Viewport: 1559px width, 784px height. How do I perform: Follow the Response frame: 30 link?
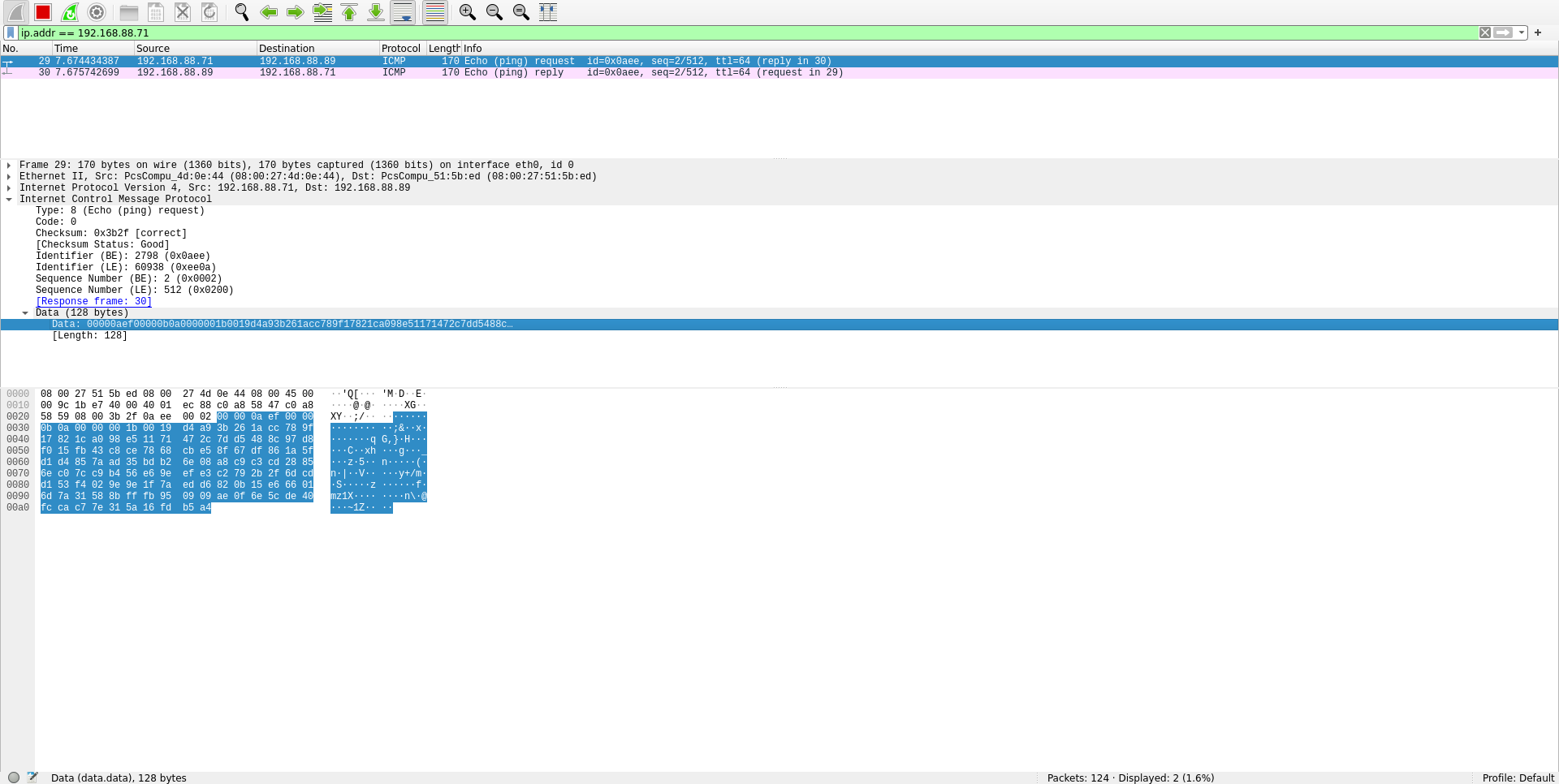click(93, 301)
